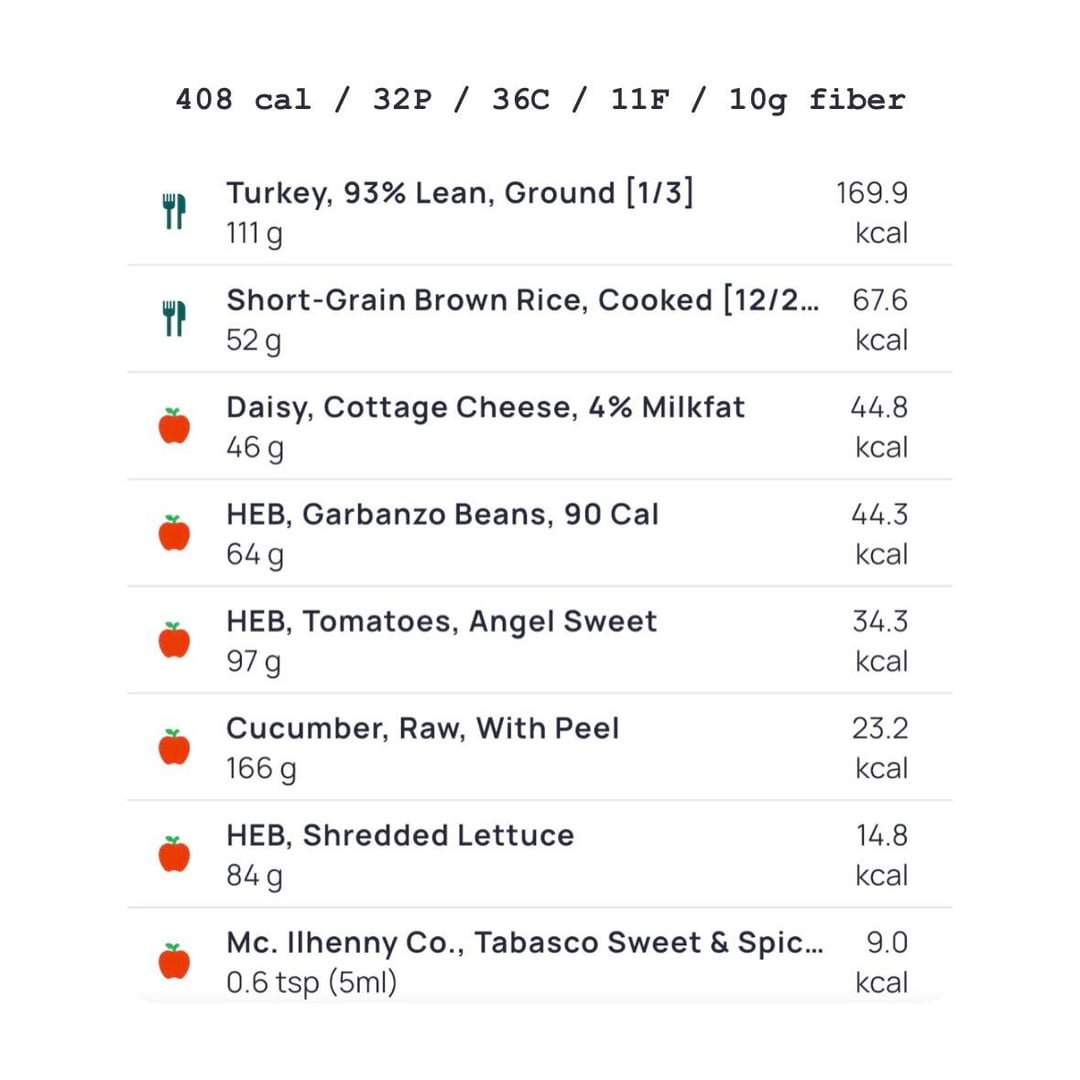Open the Short-Grain Brown Rice, Cooked entry
Viewport: 1080px width, 1080px height.
[520, 300]
